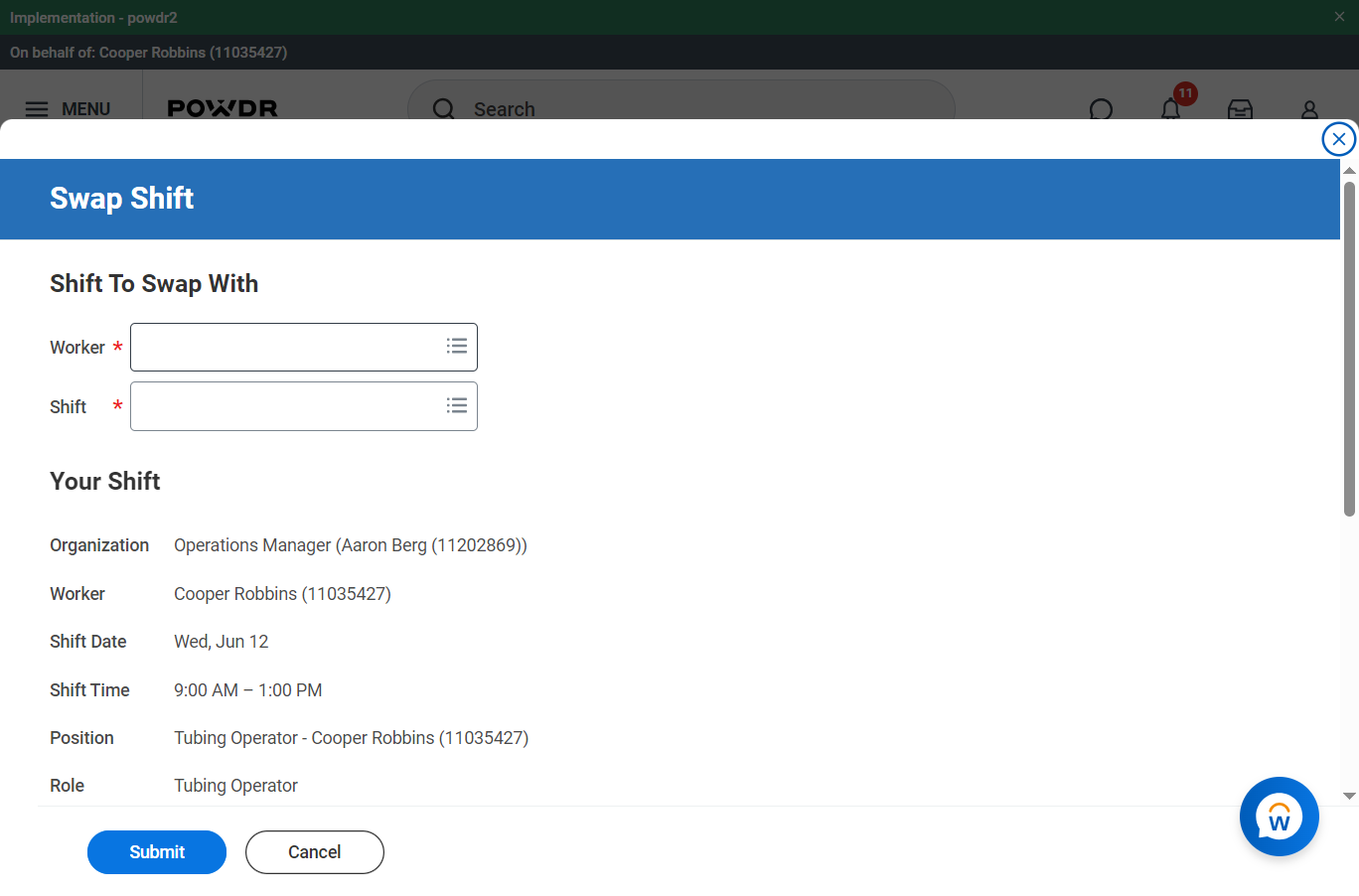Image resolution: width=1359 pixels, height=896 pixels.
Task: Click the Your Shift heading
Action: pos(105,482)
